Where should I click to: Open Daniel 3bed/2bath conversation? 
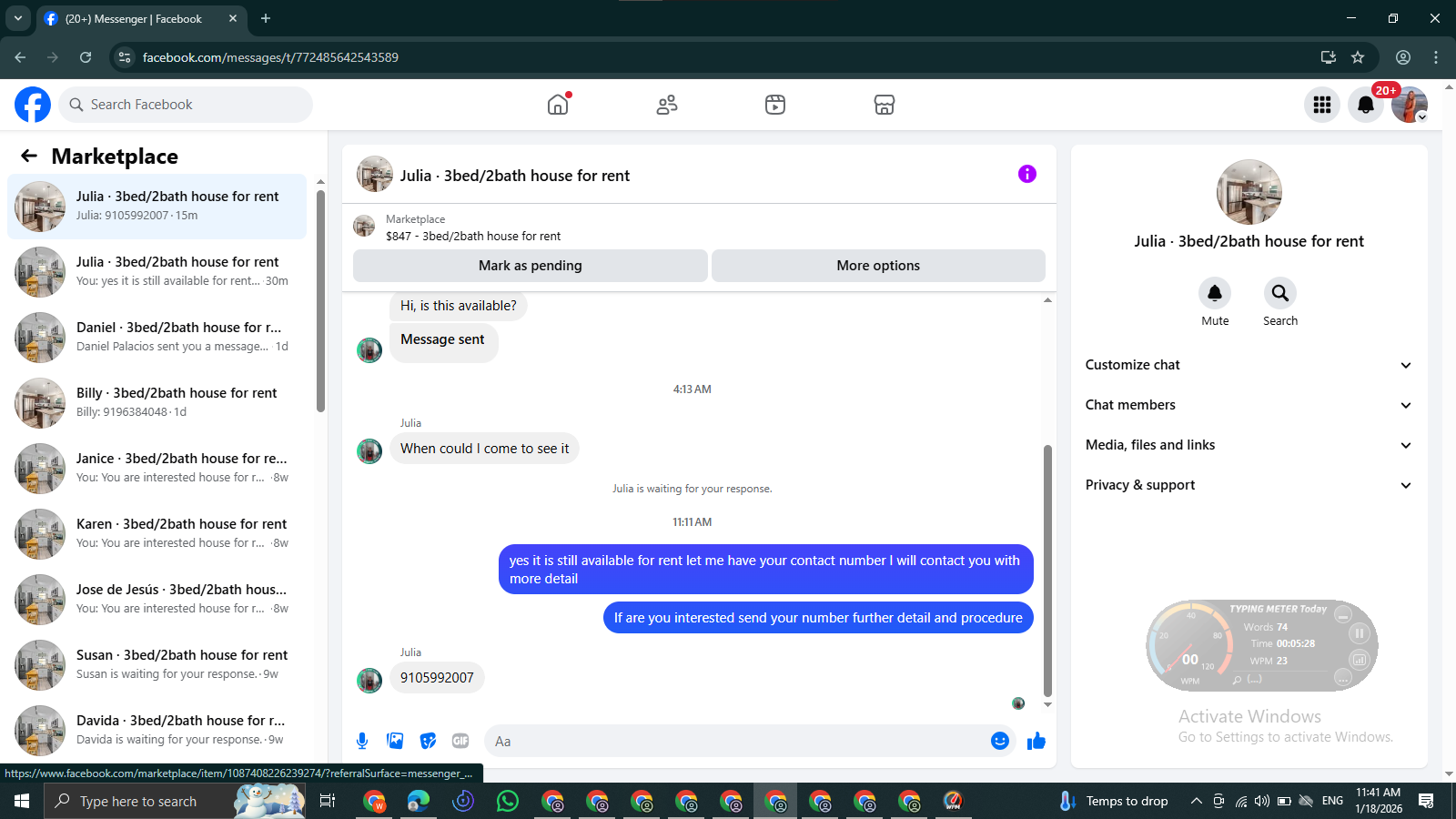pyautogui.click(x=157, y=338)
